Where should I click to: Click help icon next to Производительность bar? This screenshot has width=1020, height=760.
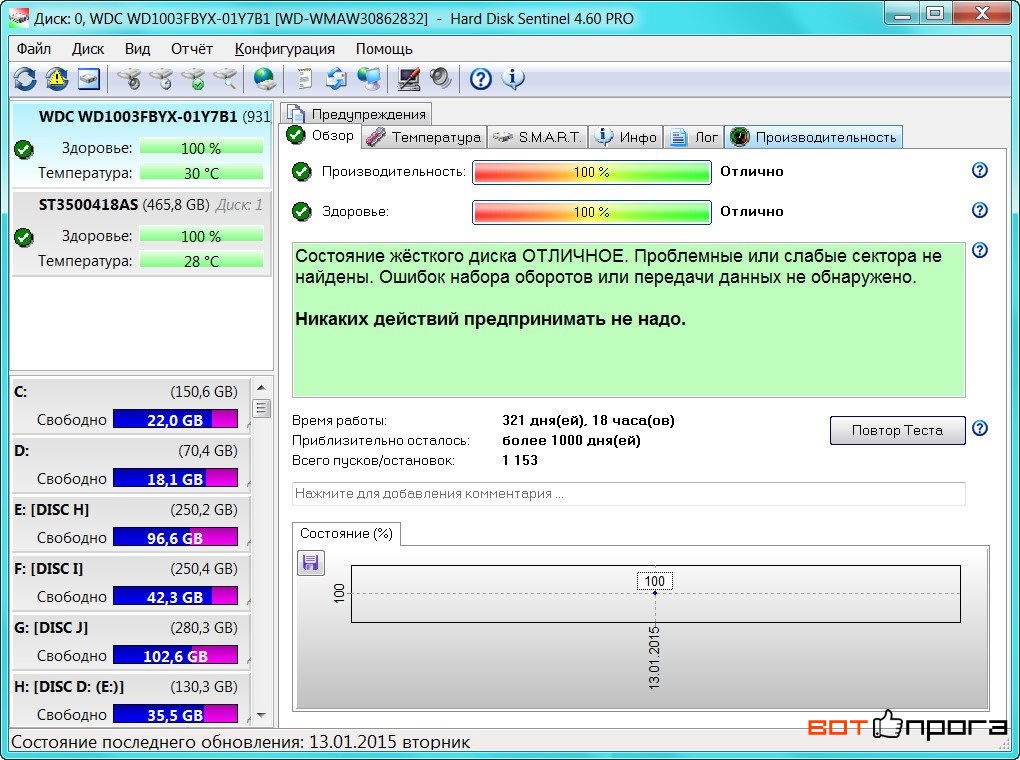click(980, 170)
